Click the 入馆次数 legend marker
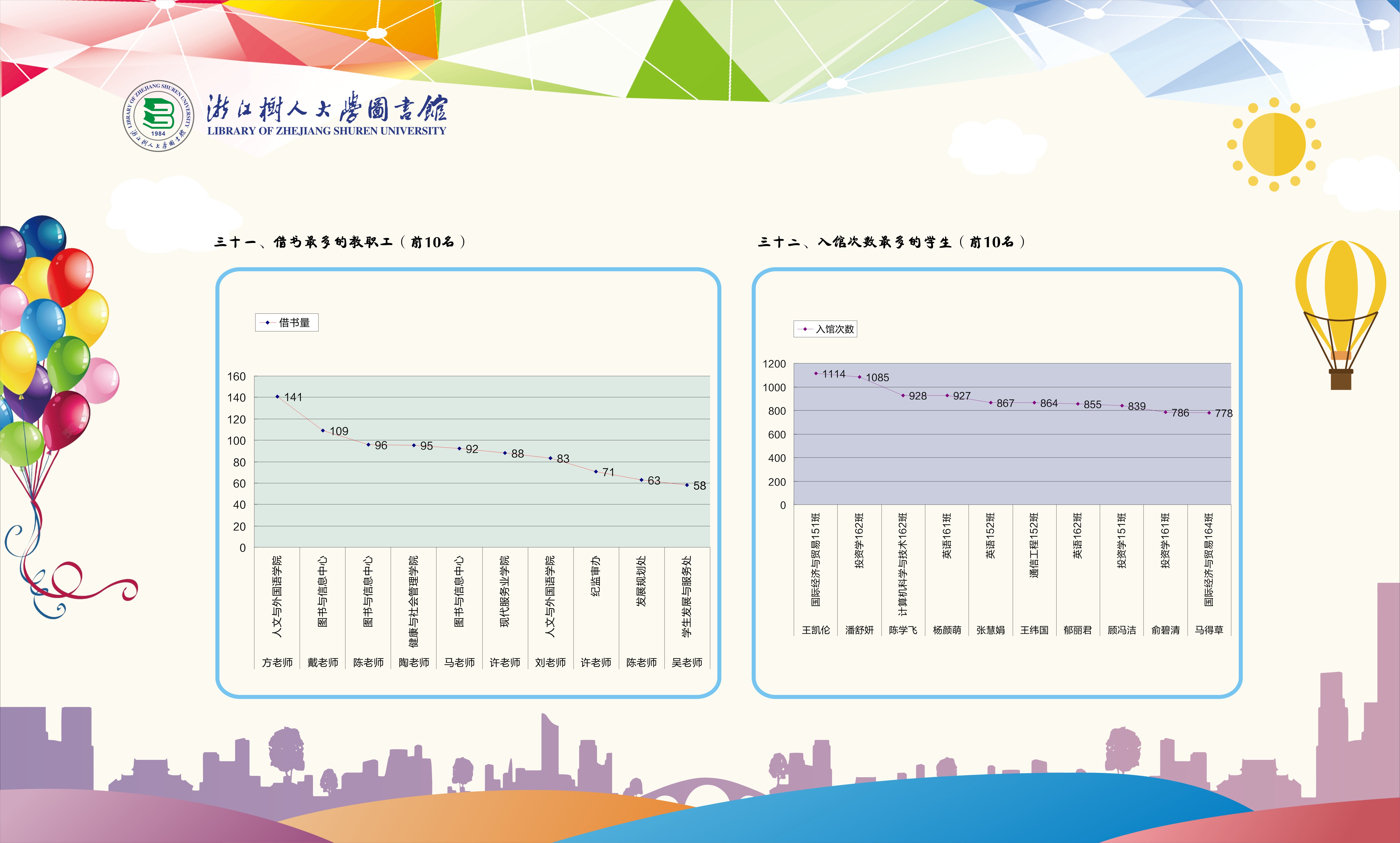Screen dimensions: 1400x843 pos(805,329)
